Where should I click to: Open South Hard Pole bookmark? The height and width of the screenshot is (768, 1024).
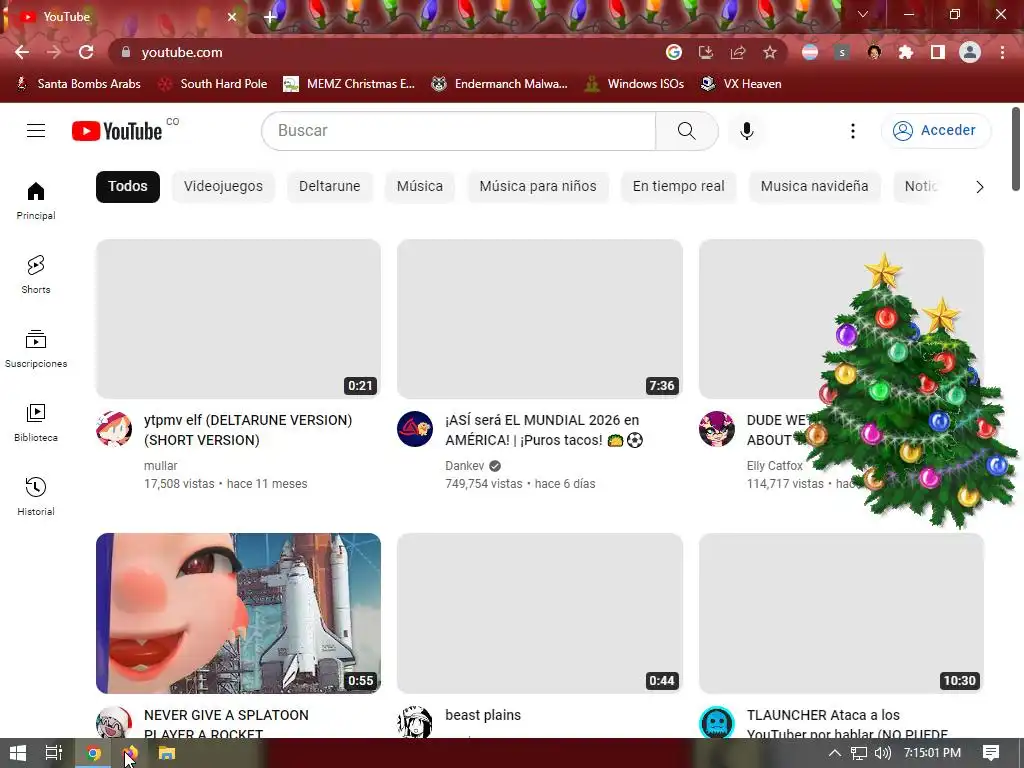pos(214,84)
